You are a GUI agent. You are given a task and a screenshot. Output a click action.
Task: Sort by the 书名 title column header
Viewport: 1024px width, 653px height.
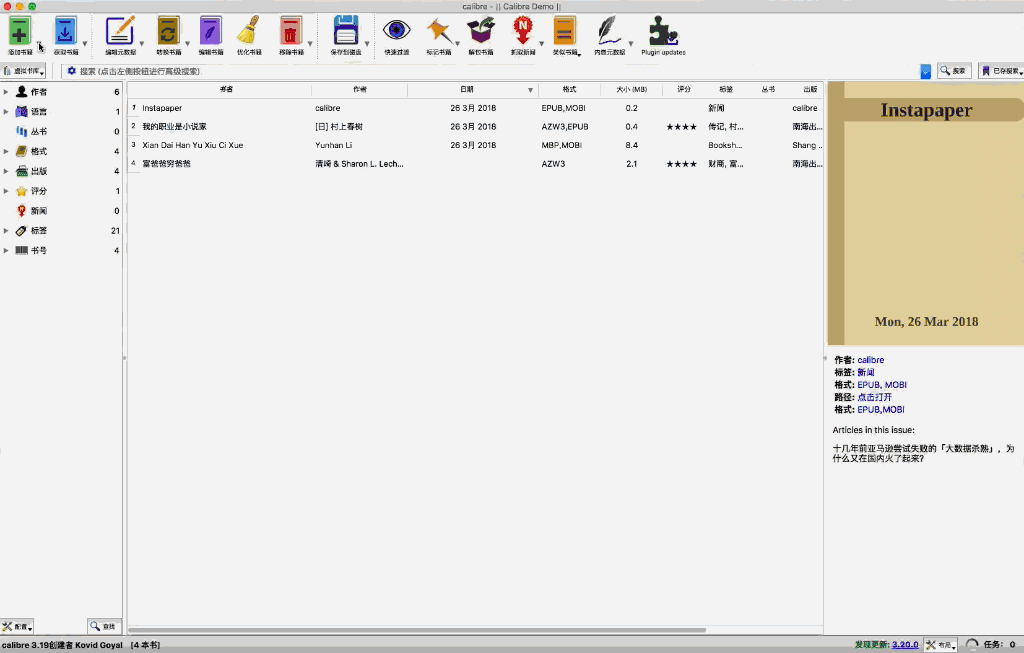tap(226, 89)
